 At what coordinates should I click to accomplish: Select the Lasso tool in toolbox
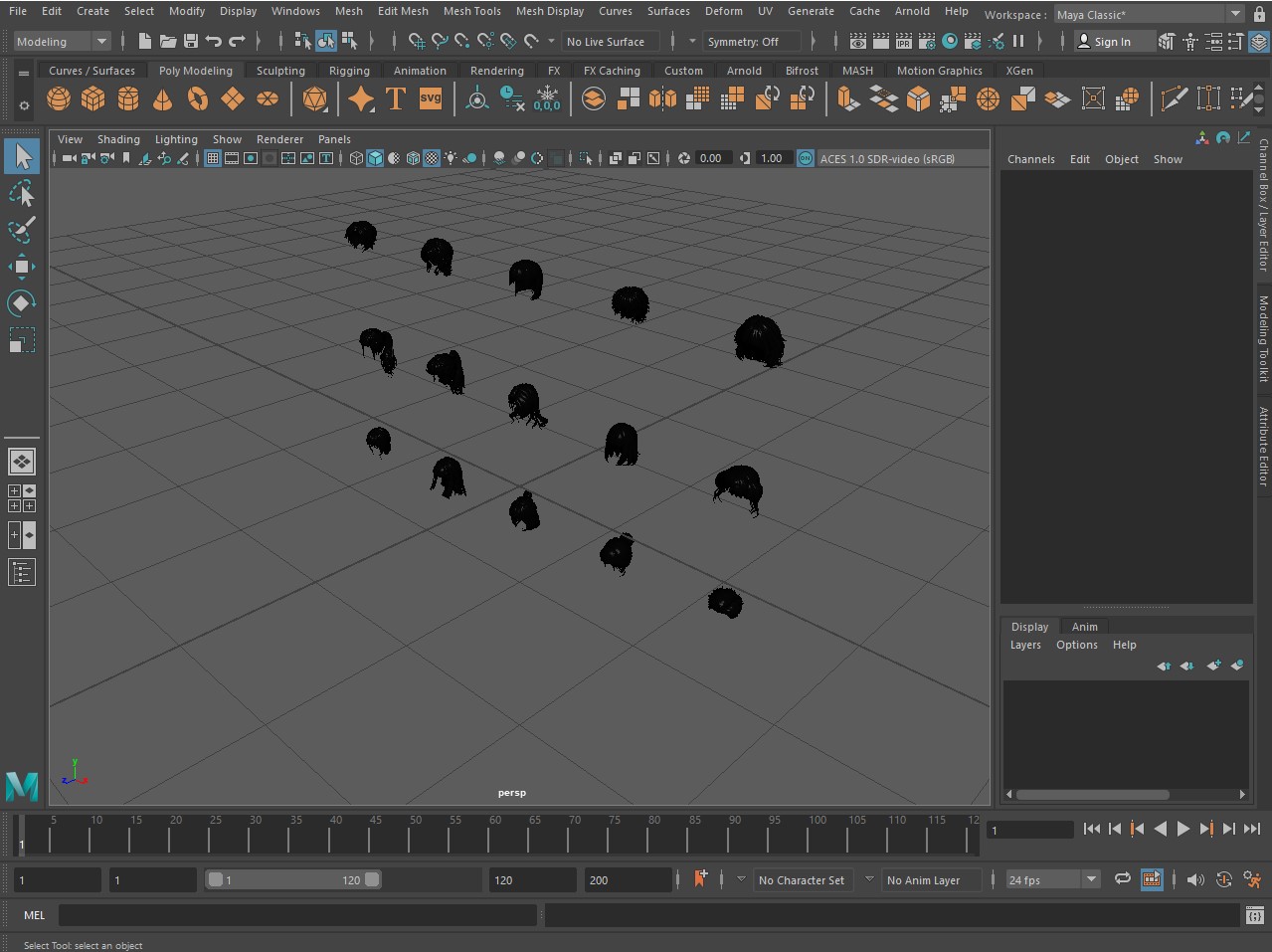pos(22,193)
